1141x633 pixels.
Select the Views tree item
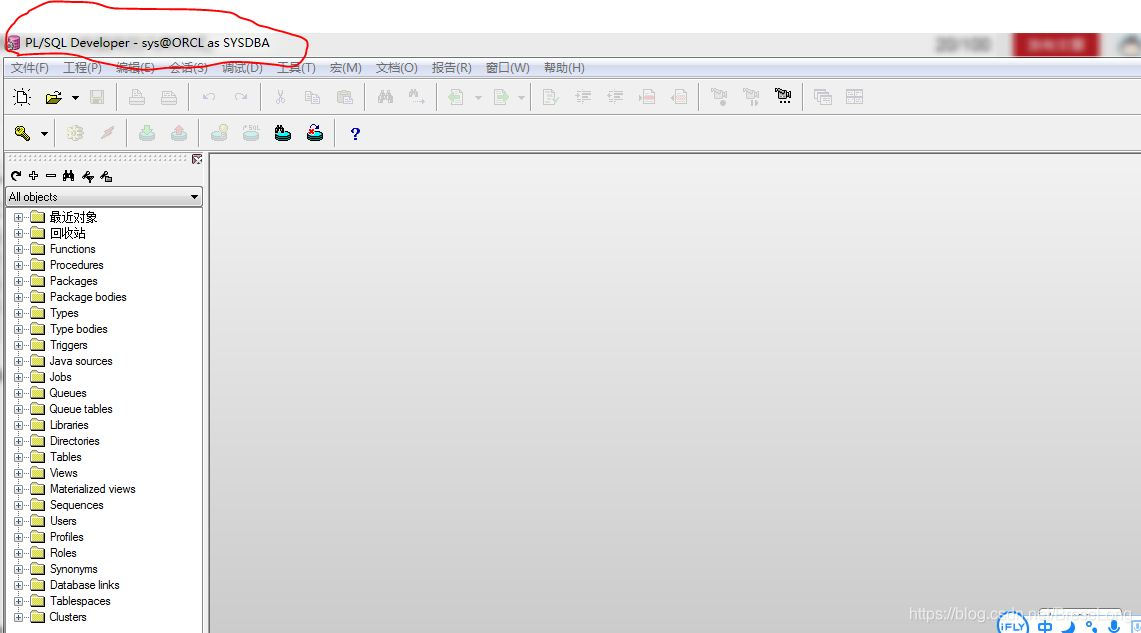click(63, 473)
